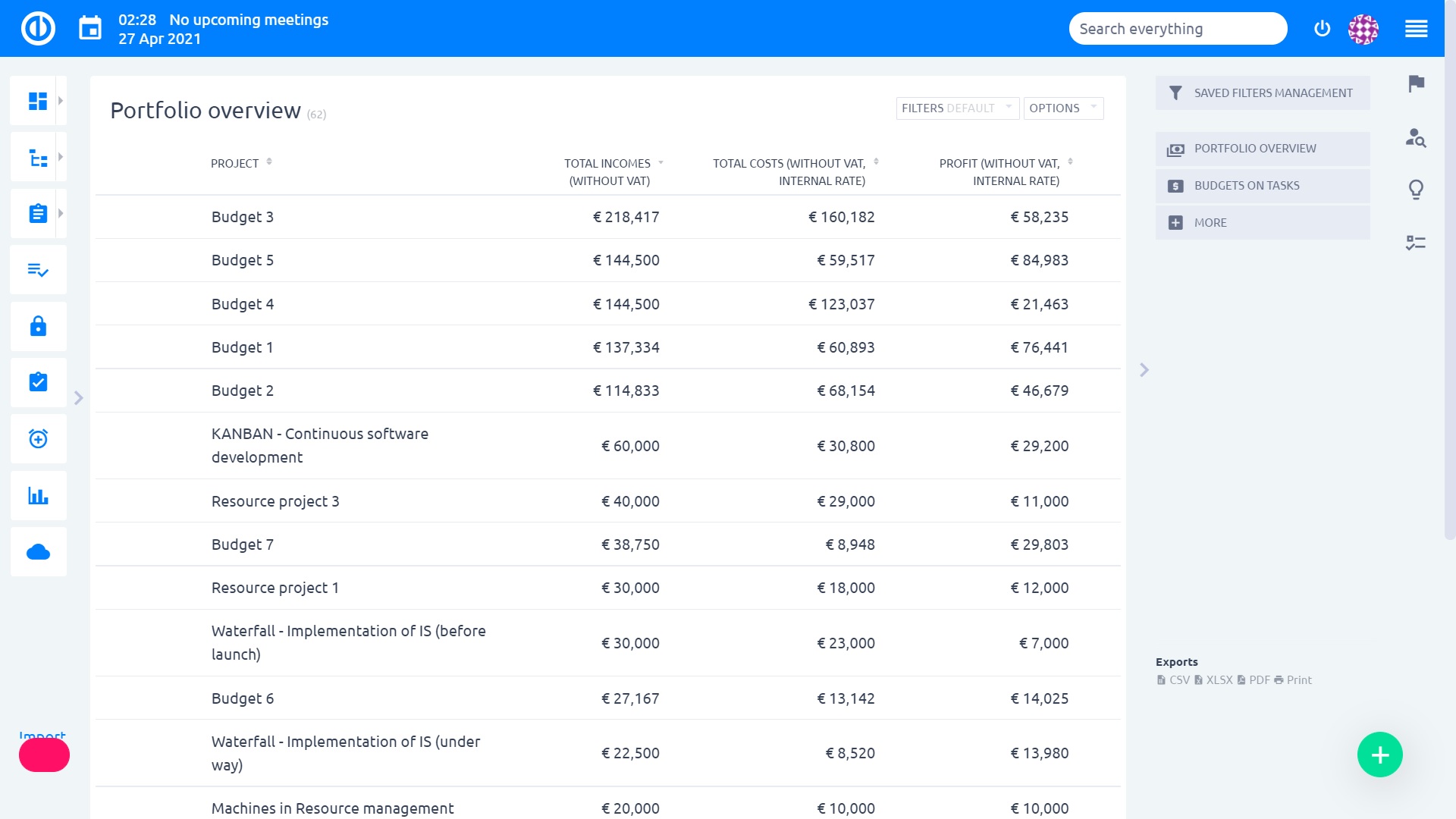Click the search everything input field

click(x=1177, y=29)
